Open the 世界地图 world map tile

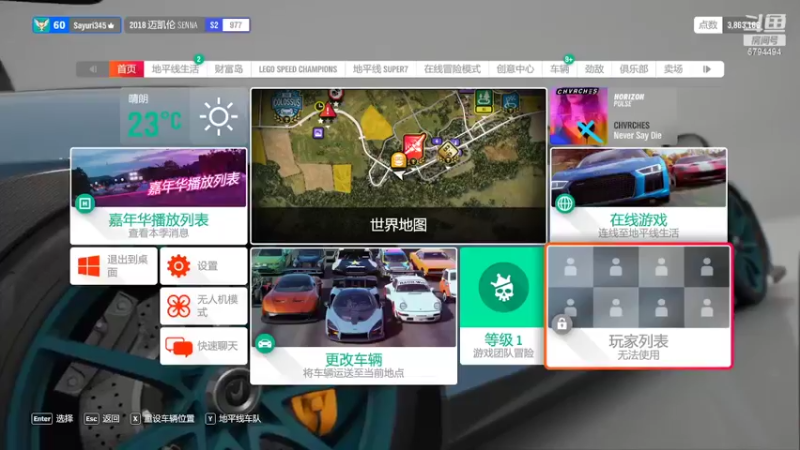point(398,166)
